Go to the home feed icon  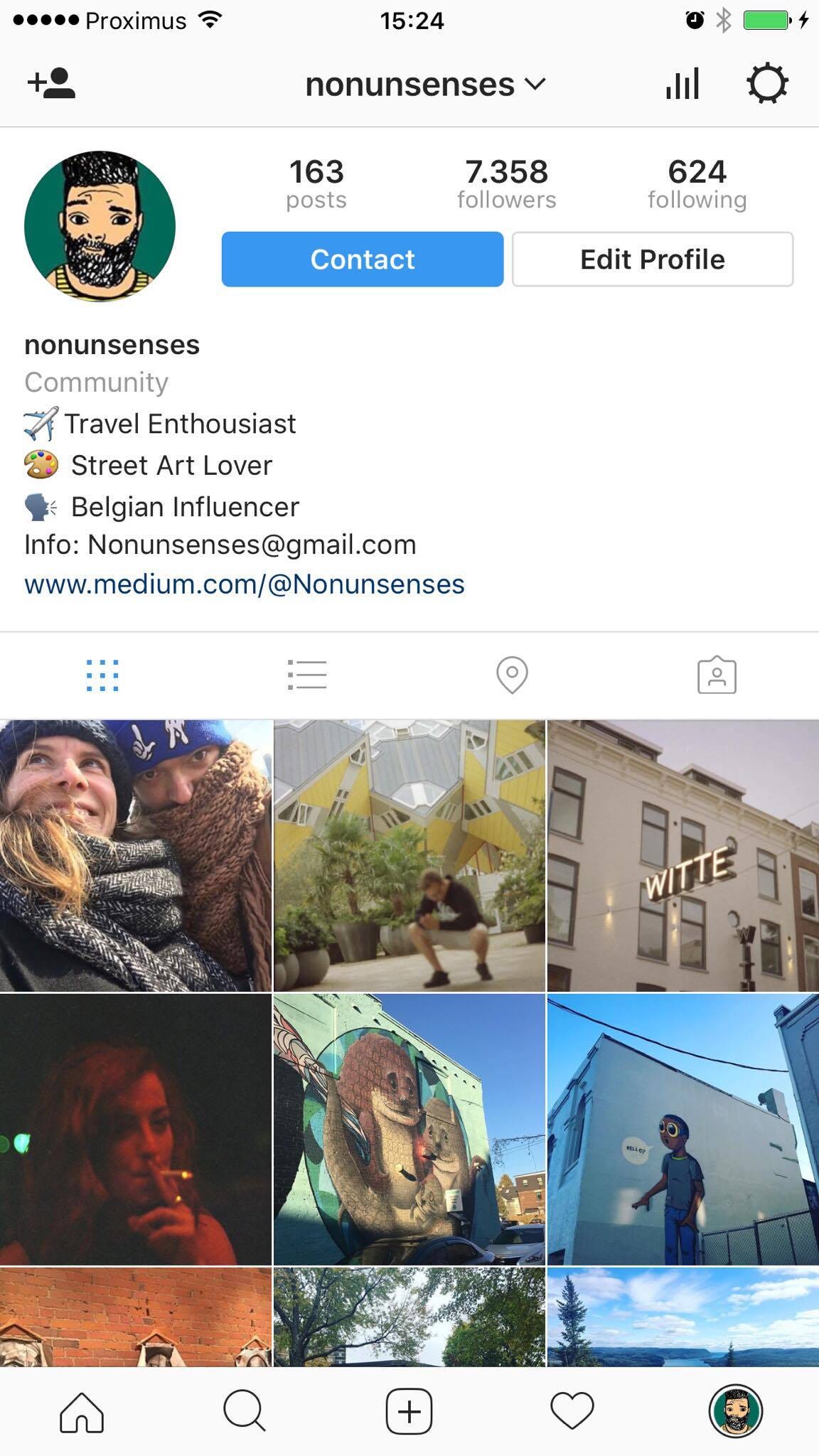pyautogui.click(x=82, y=1411)
